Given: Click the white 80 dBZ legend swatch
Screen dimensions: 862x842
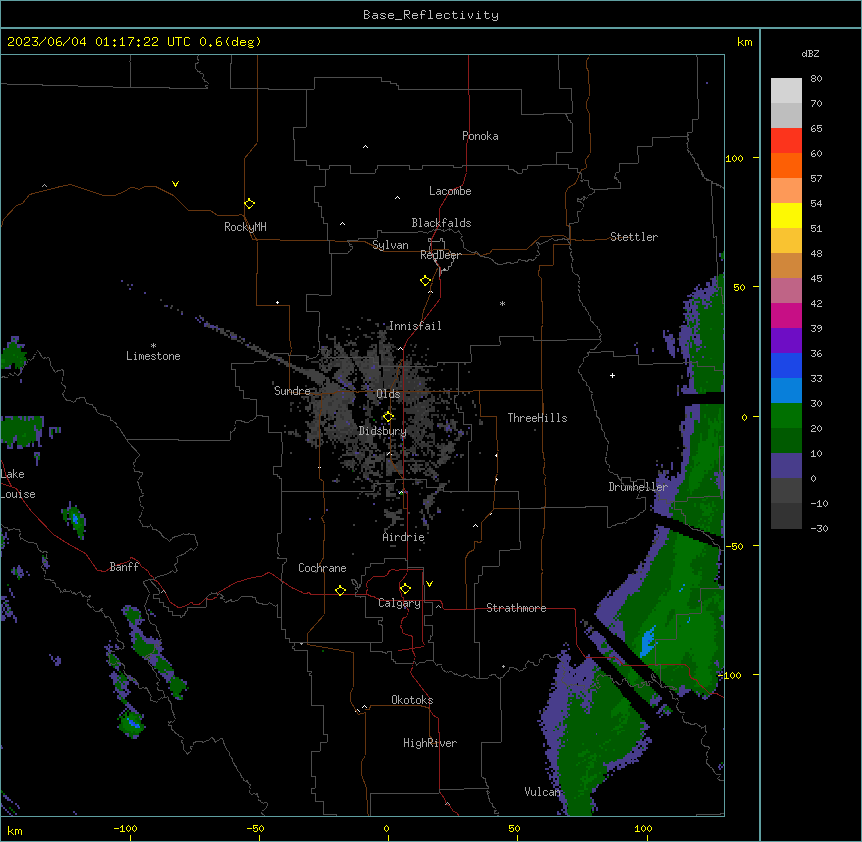Looking at the screenshot, I should pos(786,90).
